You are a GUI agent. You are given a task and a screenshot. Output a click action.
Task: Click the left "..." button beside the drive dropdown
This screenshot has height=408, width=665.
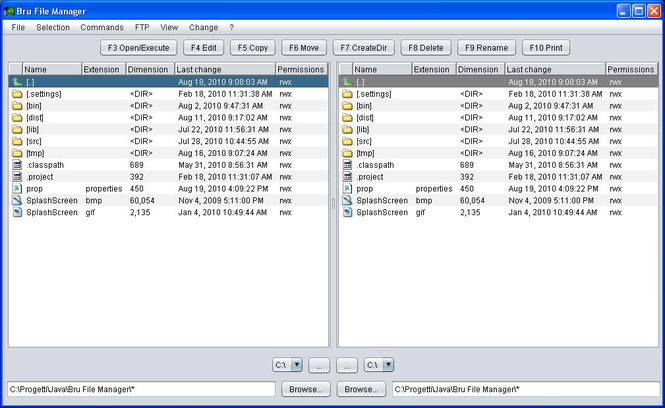[319, 366]
